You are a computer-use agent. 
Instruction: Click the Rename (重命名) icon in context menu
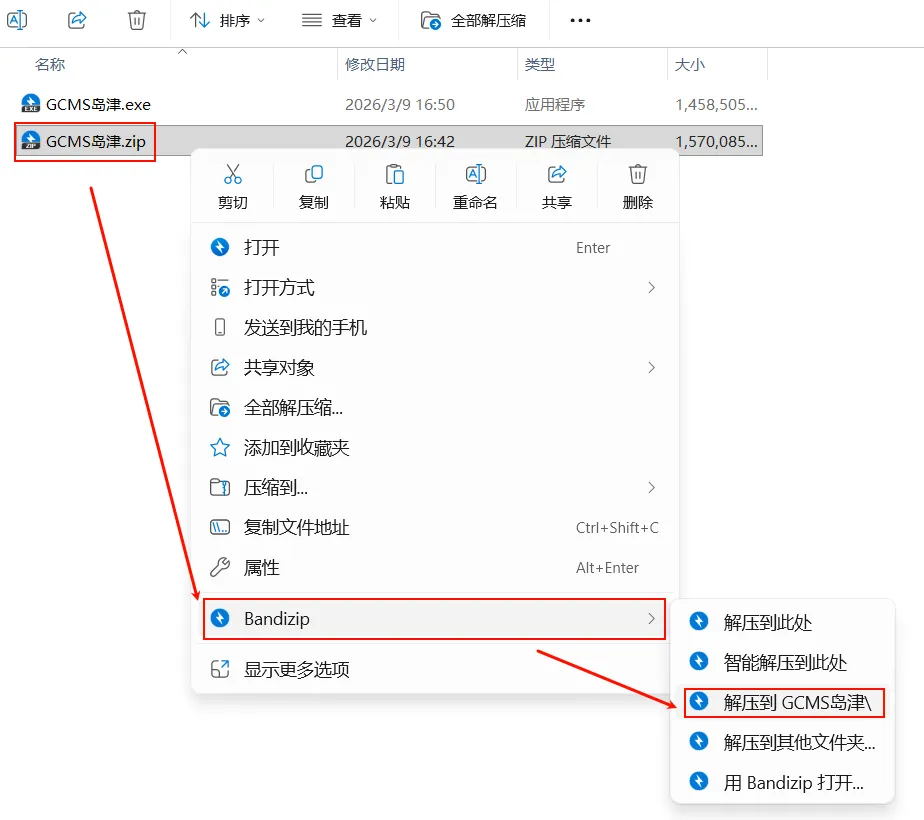pos(475,175)
